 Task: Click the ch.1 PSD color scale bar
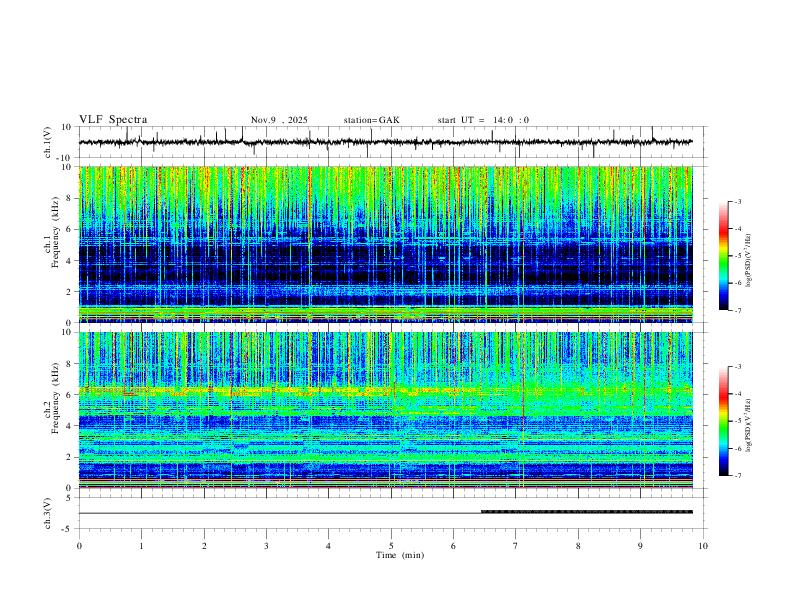724,256
